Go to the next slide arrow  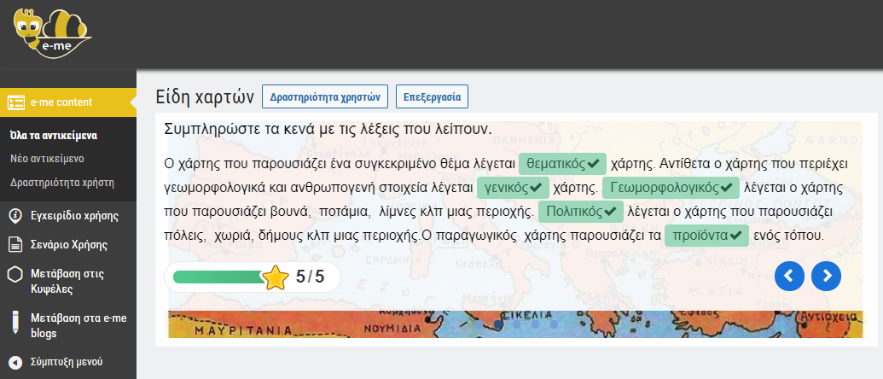(x=826, y=276)
